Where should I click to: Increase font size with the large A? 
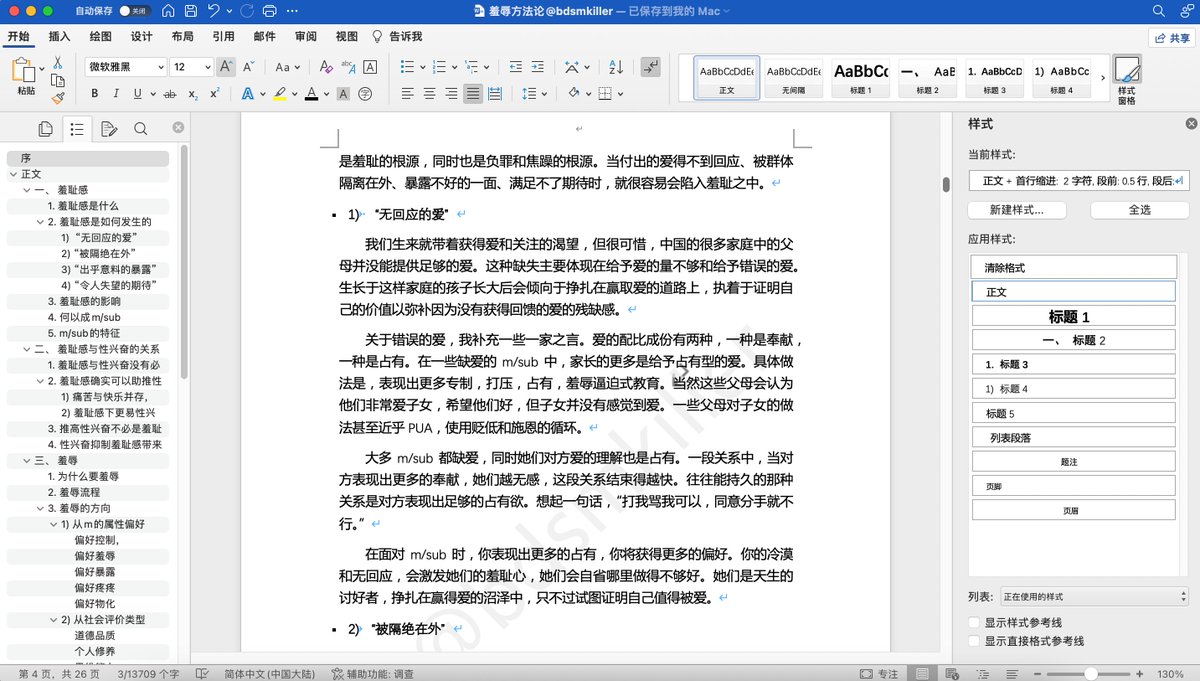click(226, 67)
